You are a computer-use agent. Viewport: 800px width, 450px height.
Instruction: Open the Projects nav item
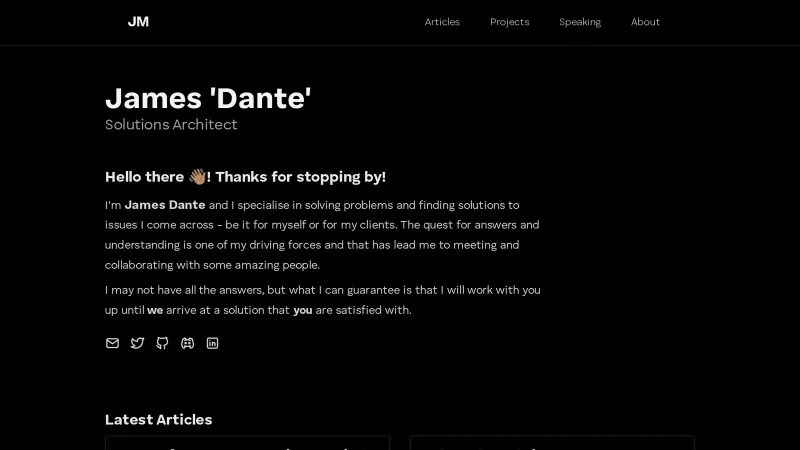(509, 22)
